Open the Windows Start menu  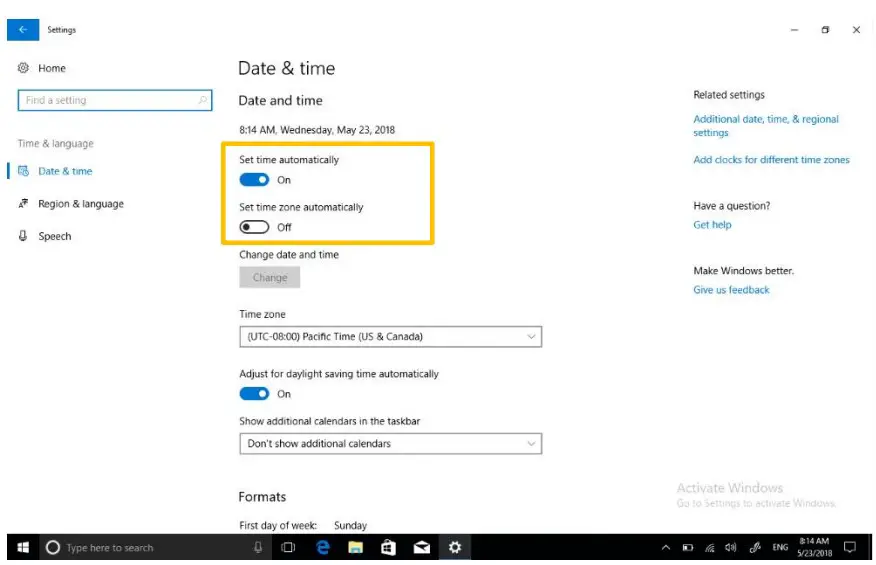23,548
